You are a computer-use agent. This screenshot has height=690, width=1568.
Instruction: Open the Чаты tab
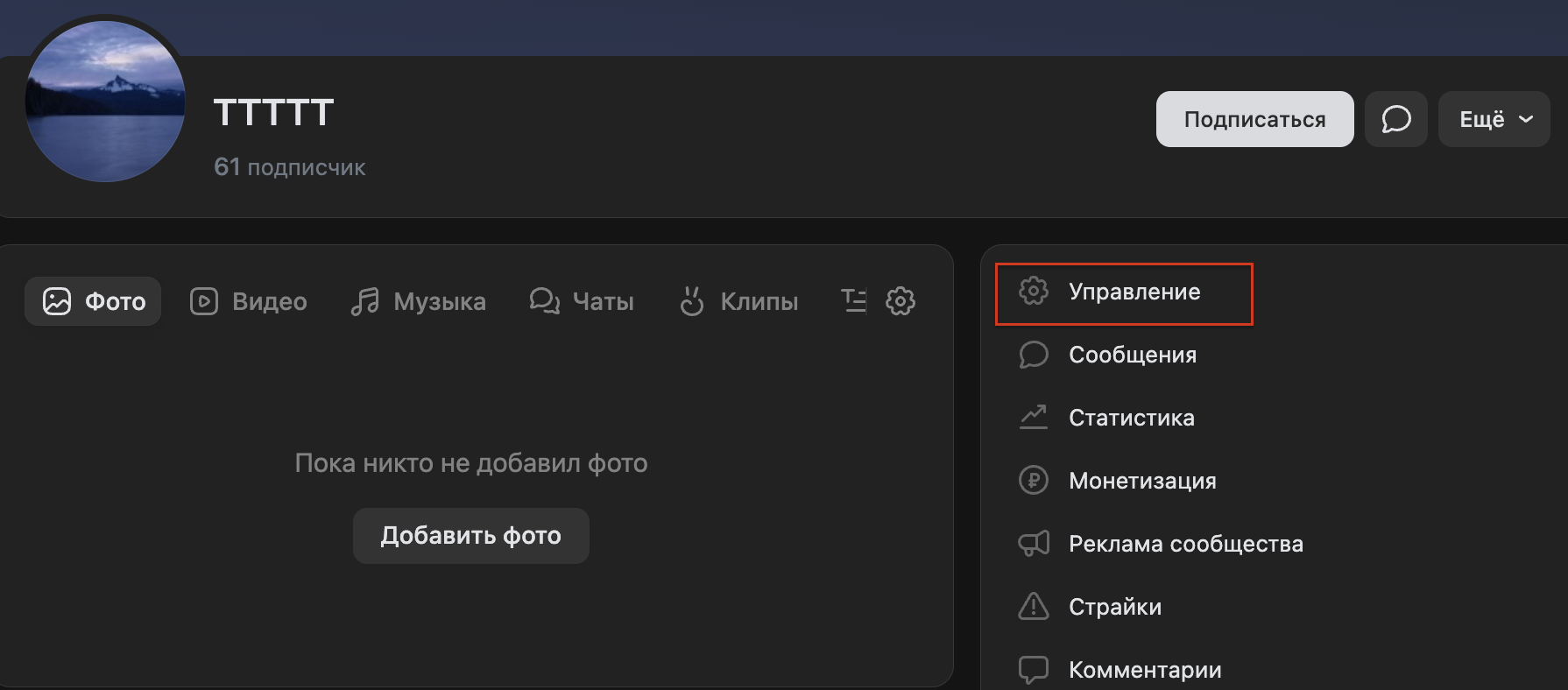(582, 301)
